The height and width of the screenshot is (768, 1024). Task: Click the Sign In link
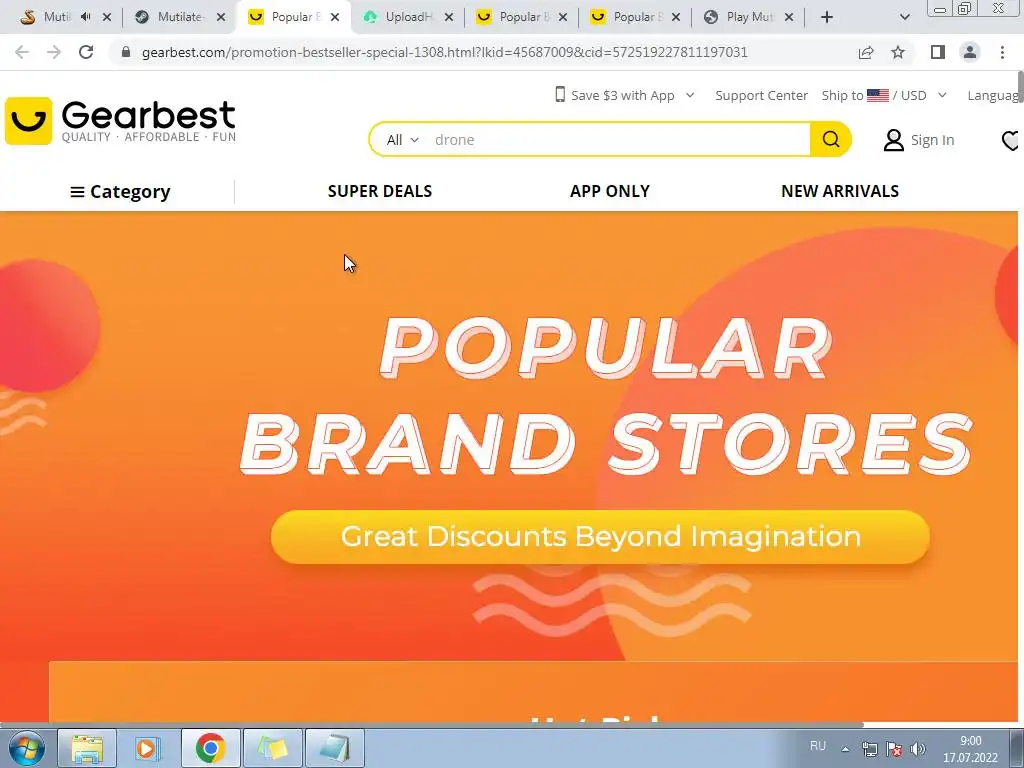pyautogui.click(x=920, y=140)
